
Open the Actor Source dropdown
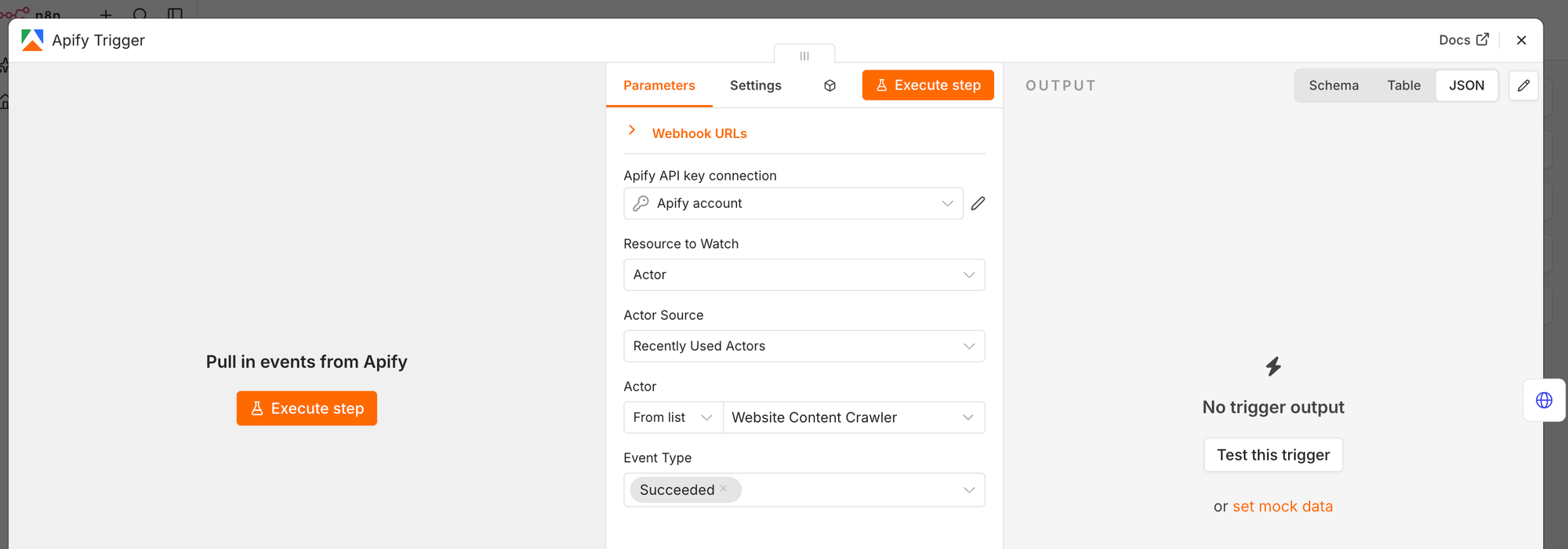804,346
